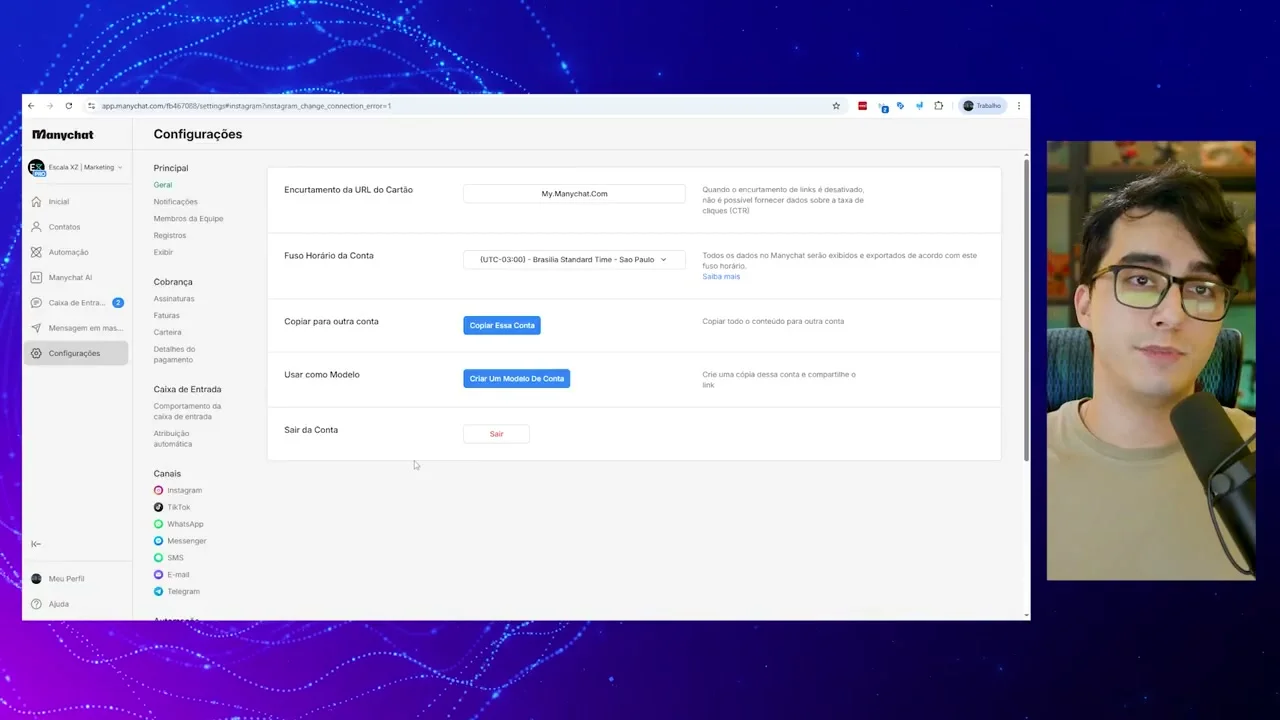Click the Usar como Modelo label
The image size is (1280, 720).
[x=322, y=375]
